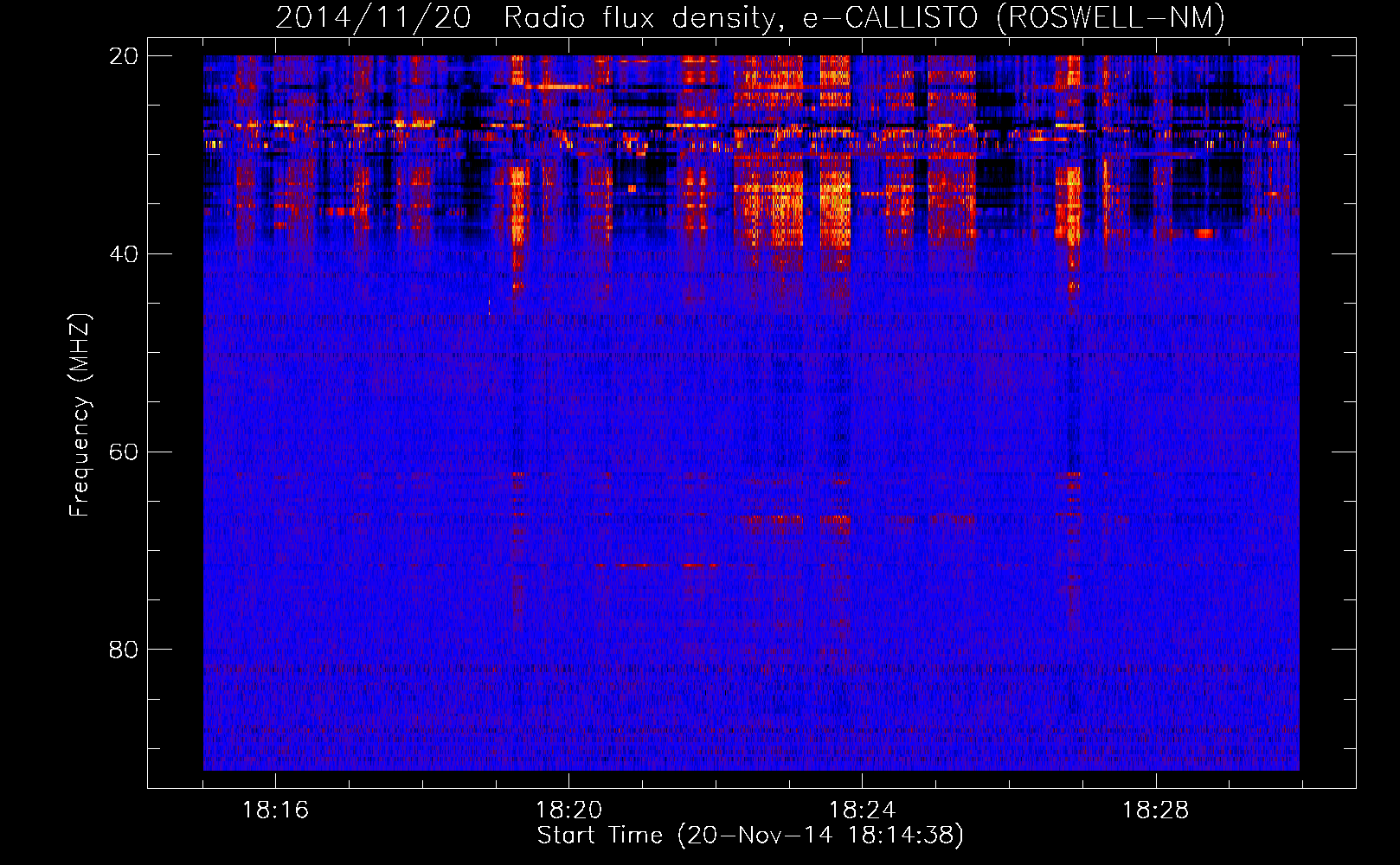The height and width of the screenshot is (865, 1400).
Task: Click the 'Frequency (MHZ)' axis label
Action: 79,414
